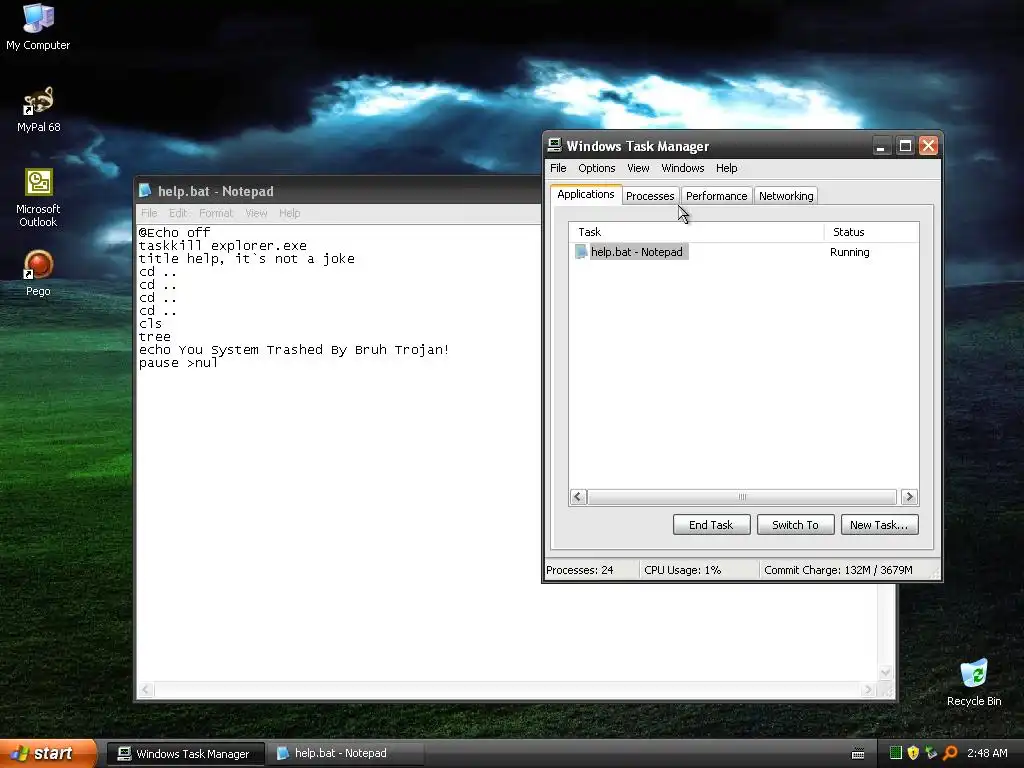Click the 'tree' line in Notepad

[155, 337]
